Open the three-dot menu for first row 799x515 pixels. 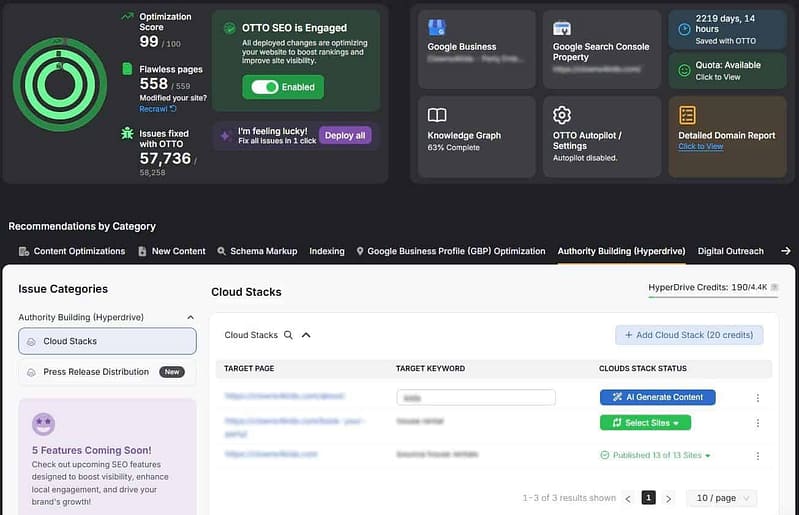click(x=757, y=398)
